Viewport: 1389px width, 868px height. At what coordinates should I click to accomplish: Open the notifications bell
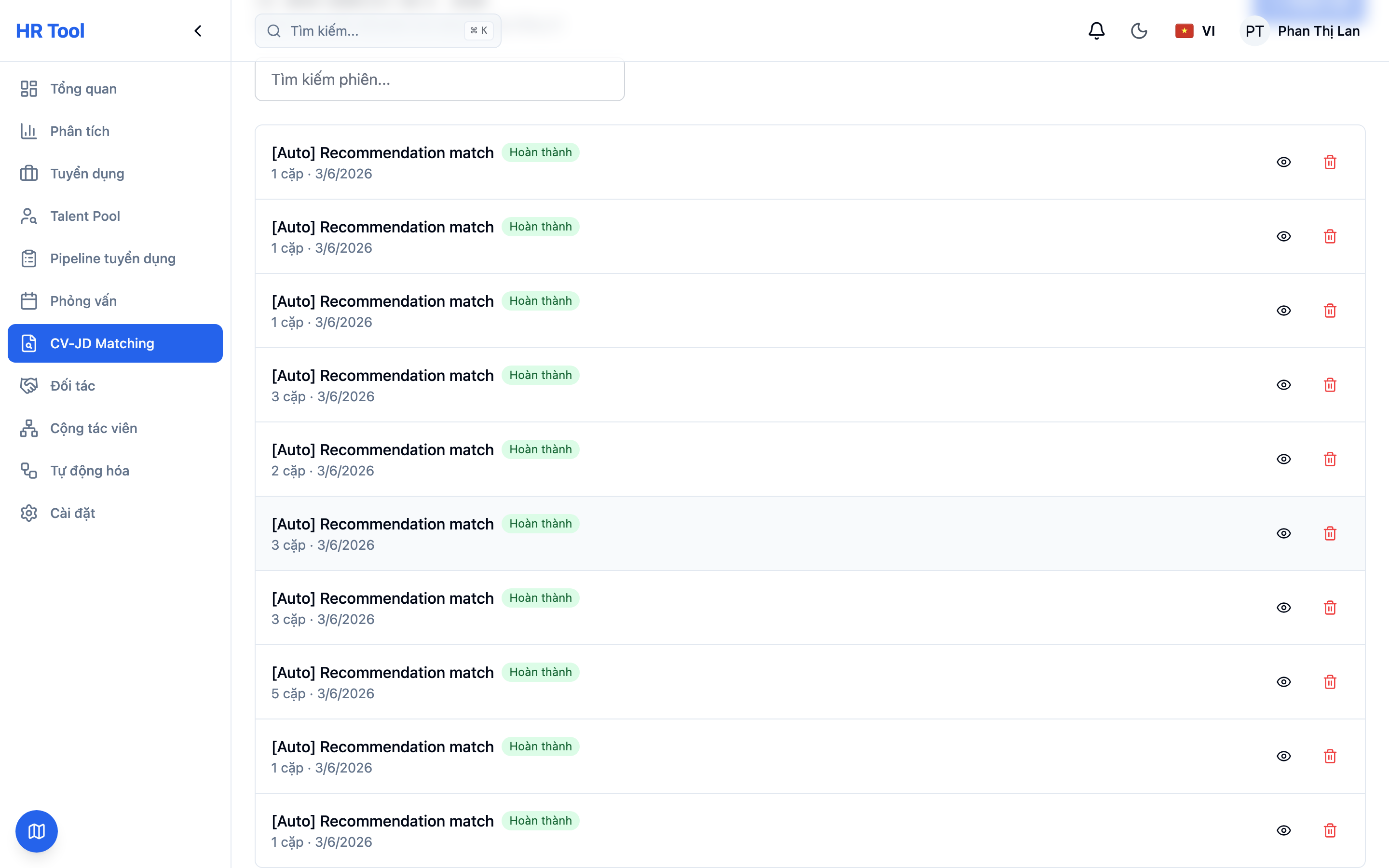tap(1096, 31)
